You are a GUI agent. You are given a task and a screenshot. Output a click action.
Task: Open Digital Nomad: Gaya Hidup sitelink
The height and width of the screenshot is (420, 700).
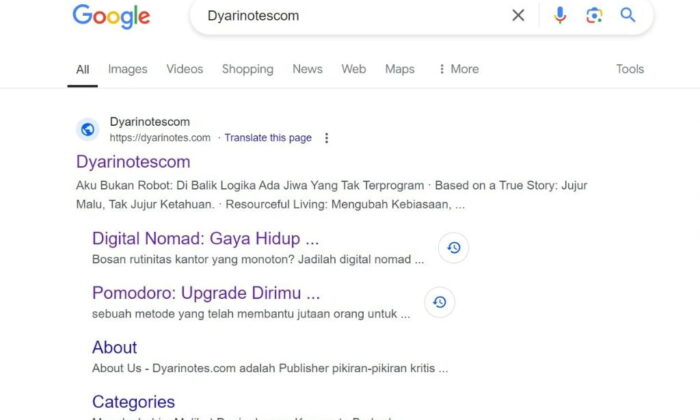click(x=205, y=238)
